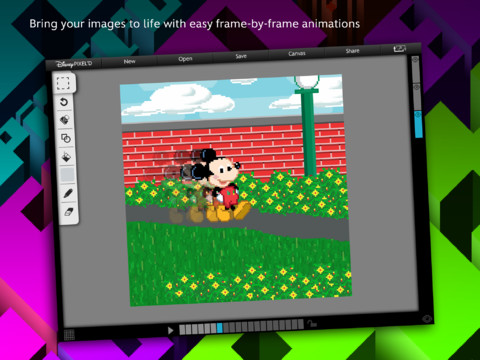
Task: Click the image export icon beside Share
Action: (x=399, y=49)
